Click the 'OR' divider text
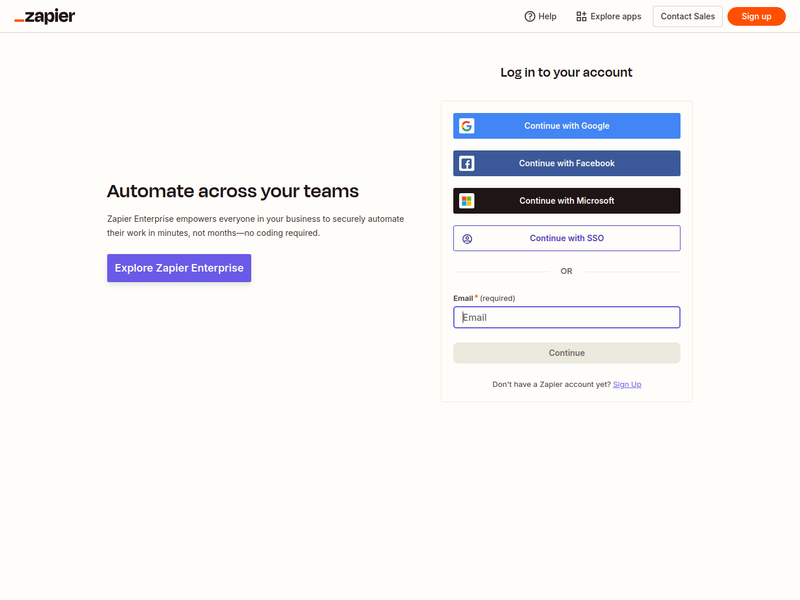 (566, 271)
